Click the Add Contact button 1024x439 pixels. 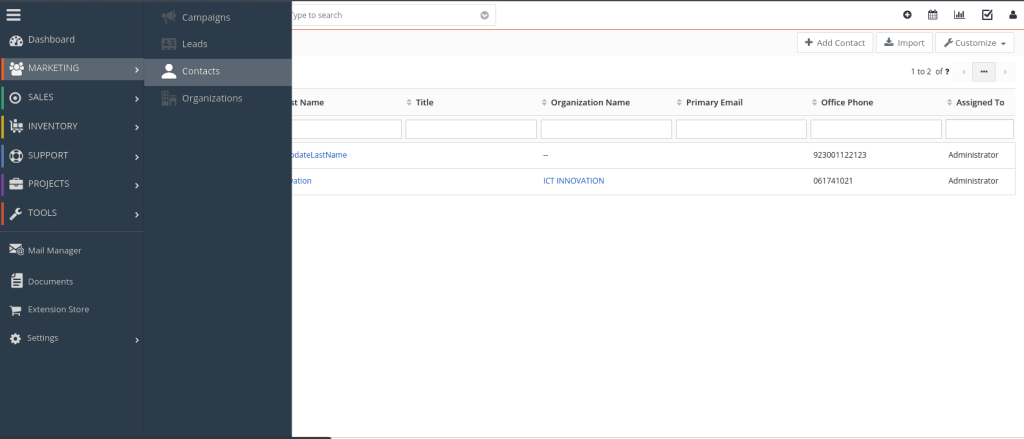tap(834, 43)
